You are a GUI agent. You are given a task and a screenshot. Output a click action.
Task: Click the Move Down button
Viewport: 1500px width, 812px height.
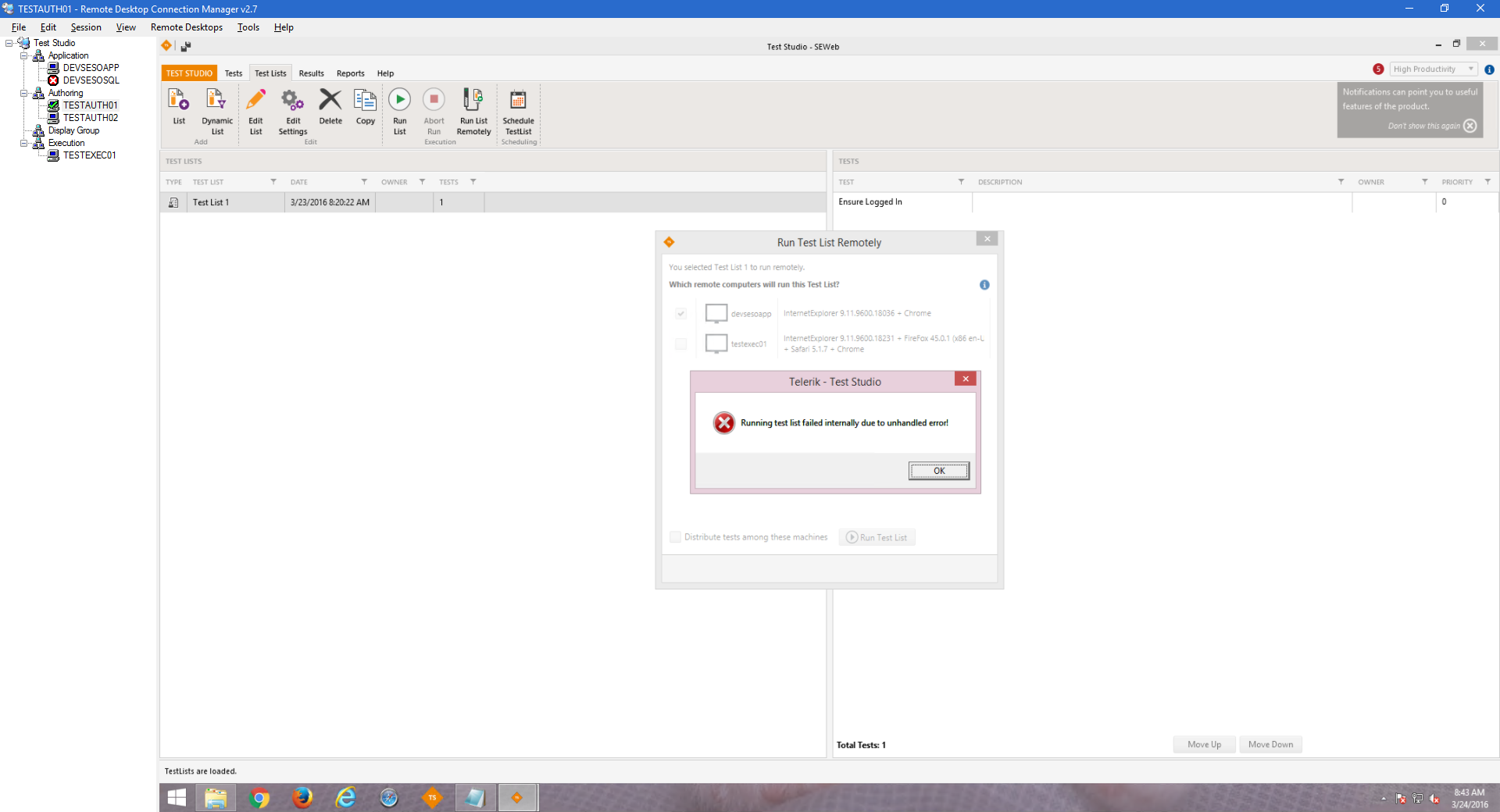(1270, 745)
